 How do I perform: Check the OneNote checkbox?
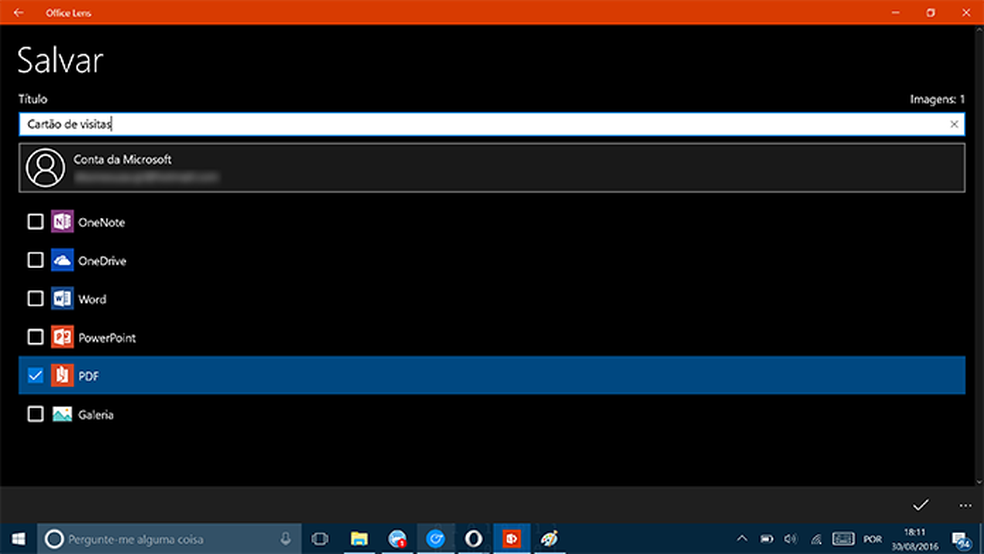coord(35,221)
